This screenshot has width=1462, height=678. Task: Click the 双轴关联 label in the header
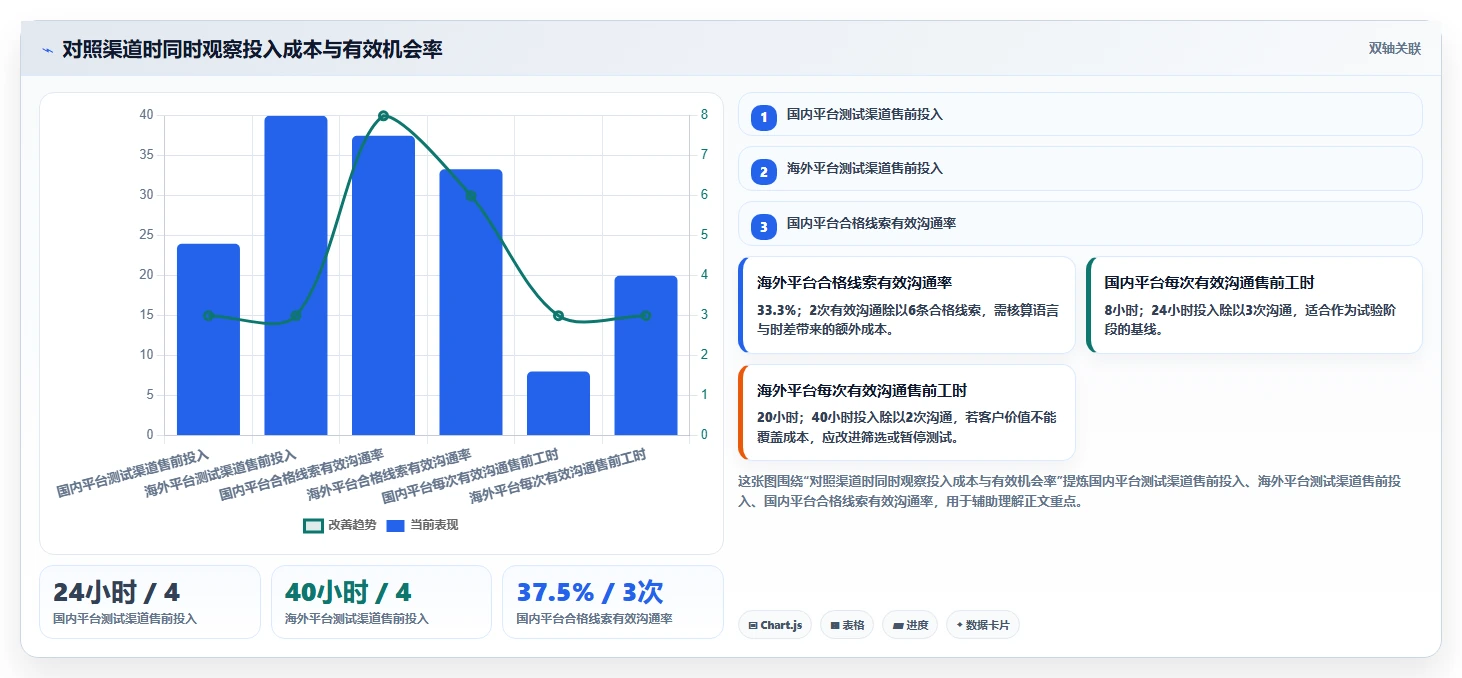(1394, 49)
